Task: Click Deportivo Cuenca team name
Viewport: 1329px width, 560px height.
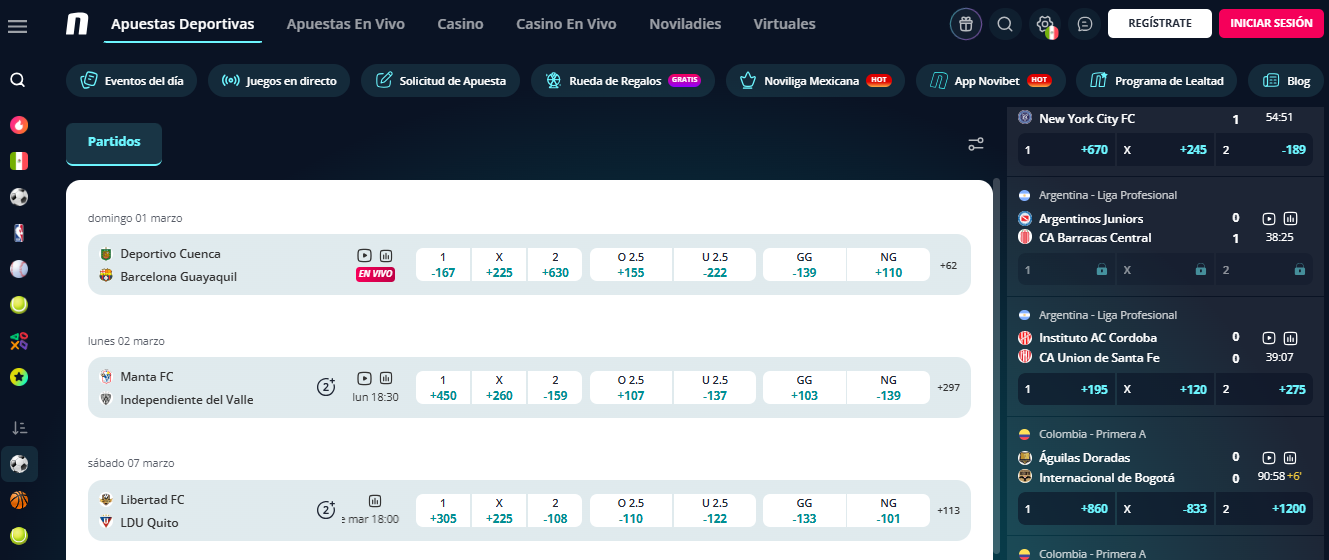Action: (x=170, y=254)
